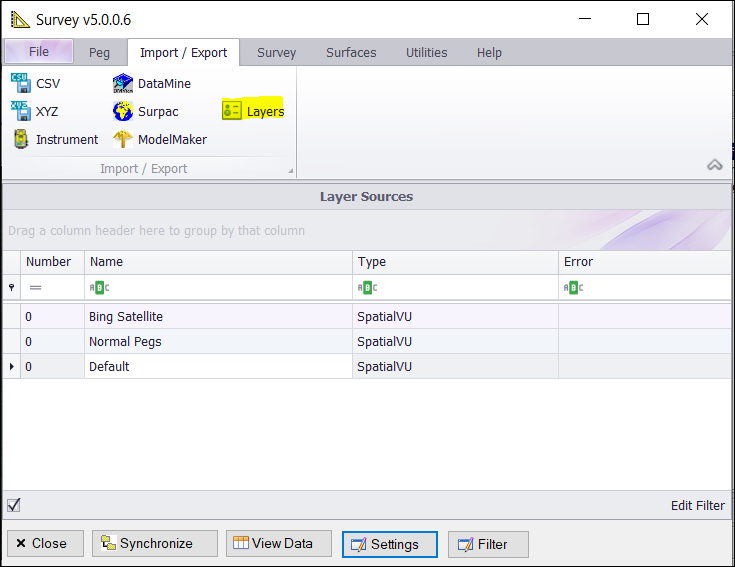Open the Instrument import tool
Viewport: 735px width, 567px height.
click(21, 139)
